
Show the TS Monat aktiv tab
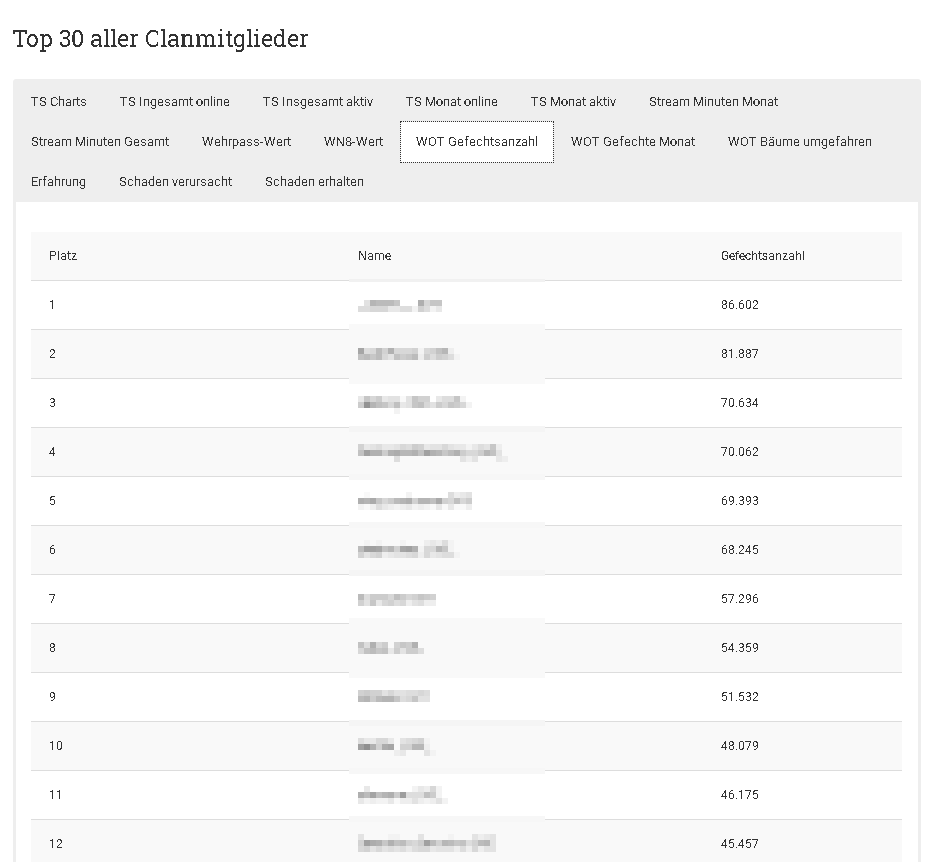(573, 102)
